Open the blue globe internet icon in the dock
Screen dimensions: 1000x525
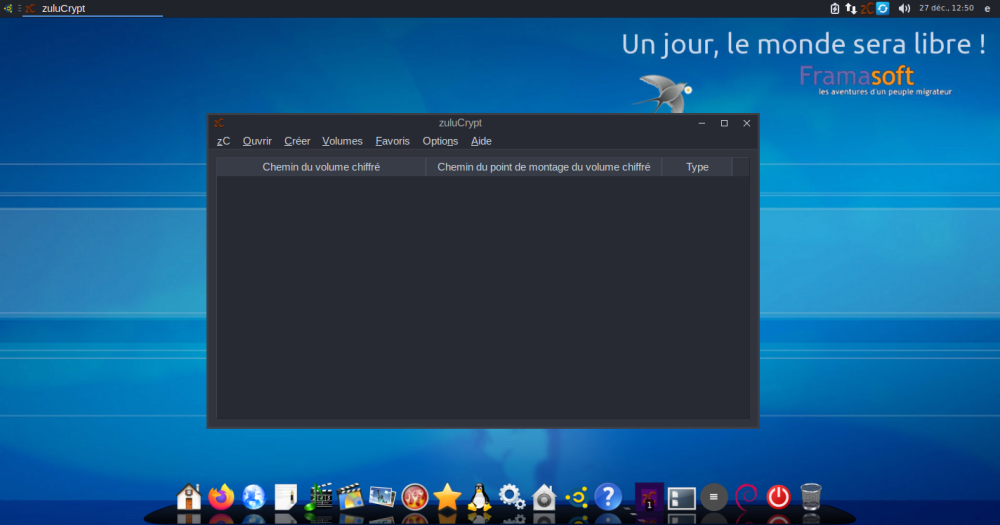(253, 496)
